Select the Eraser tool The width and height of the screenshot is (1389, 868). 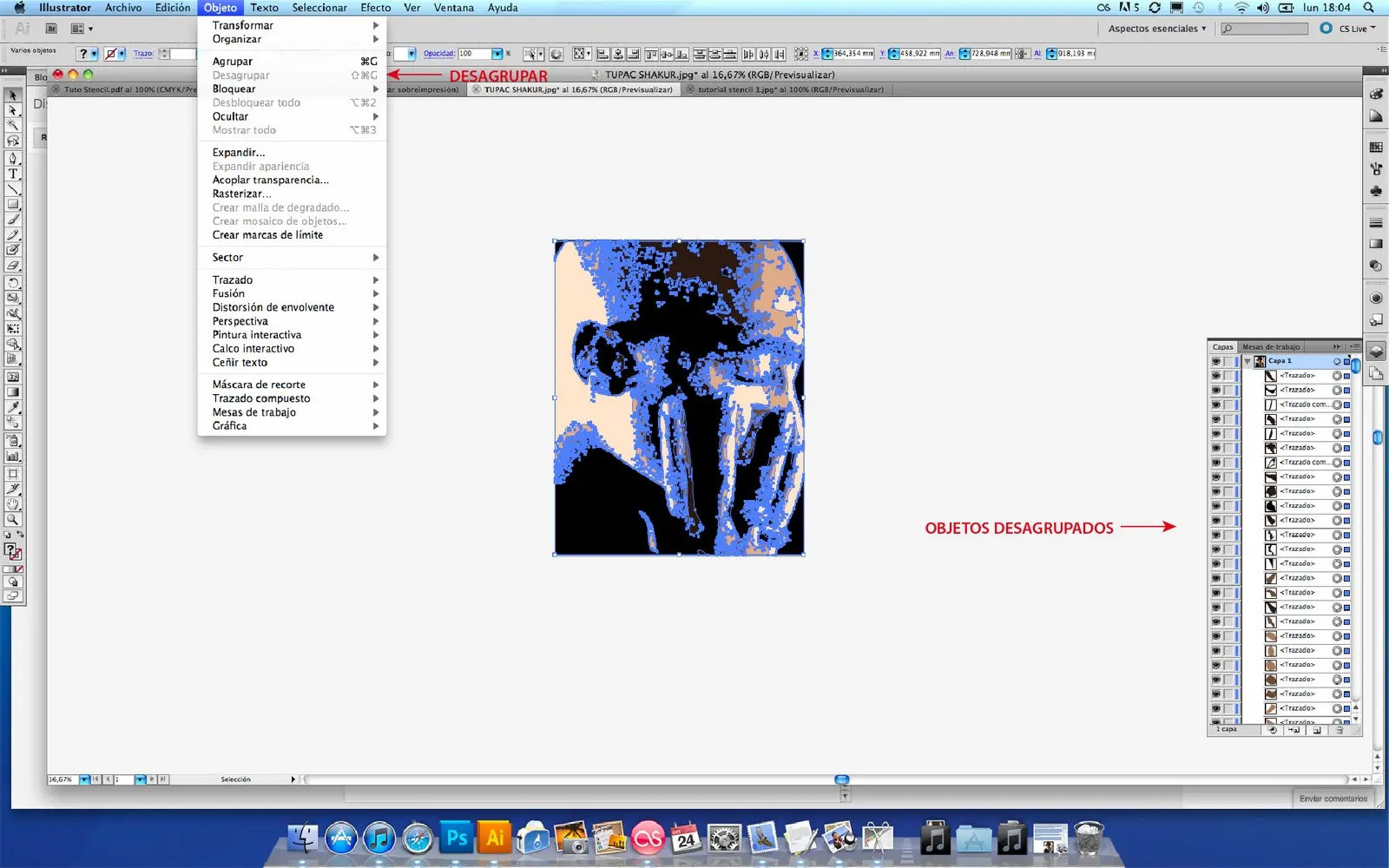tap(12, 266)
